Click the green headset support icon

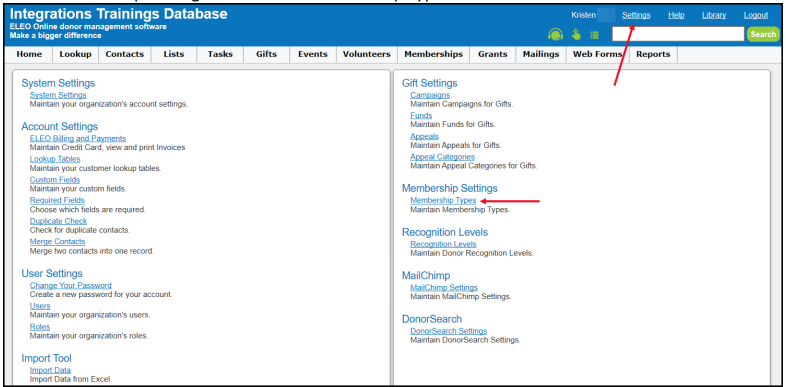click(x=555, y=35)
